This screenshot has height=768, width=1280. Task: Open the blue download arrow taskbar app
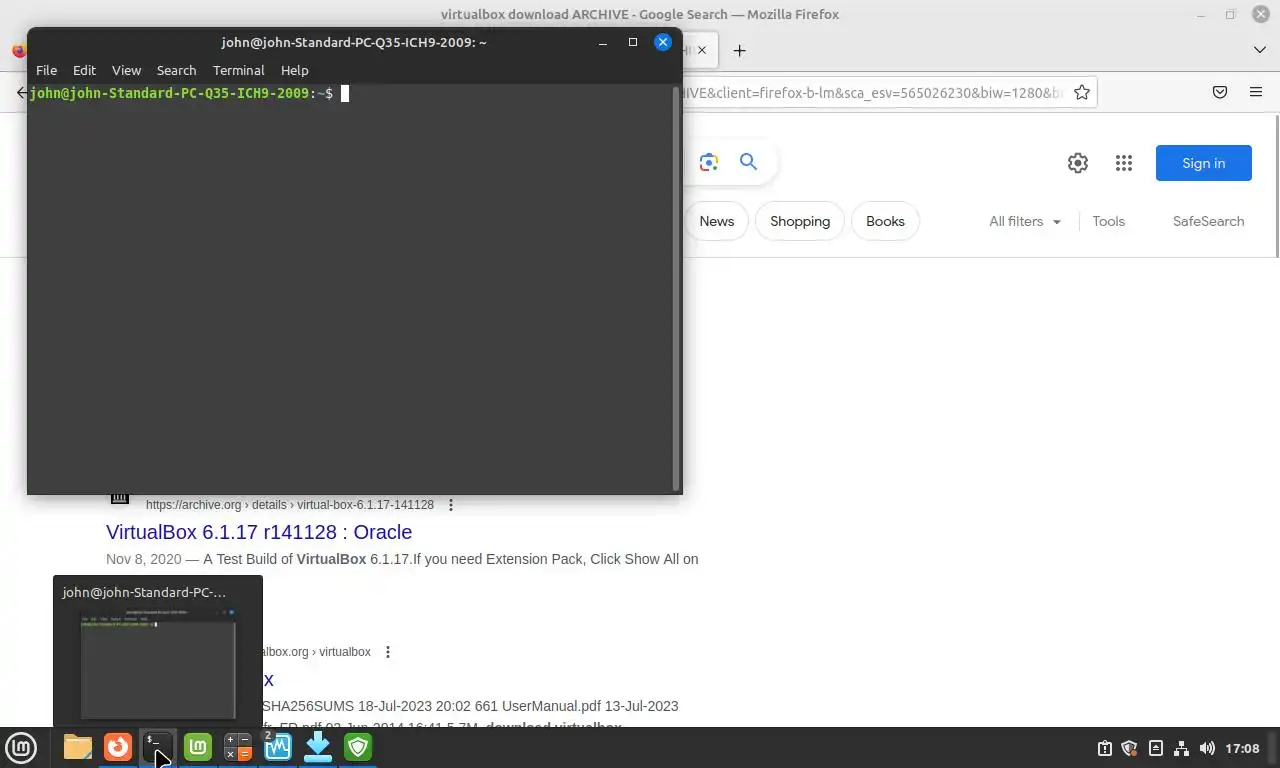point(318,747)
